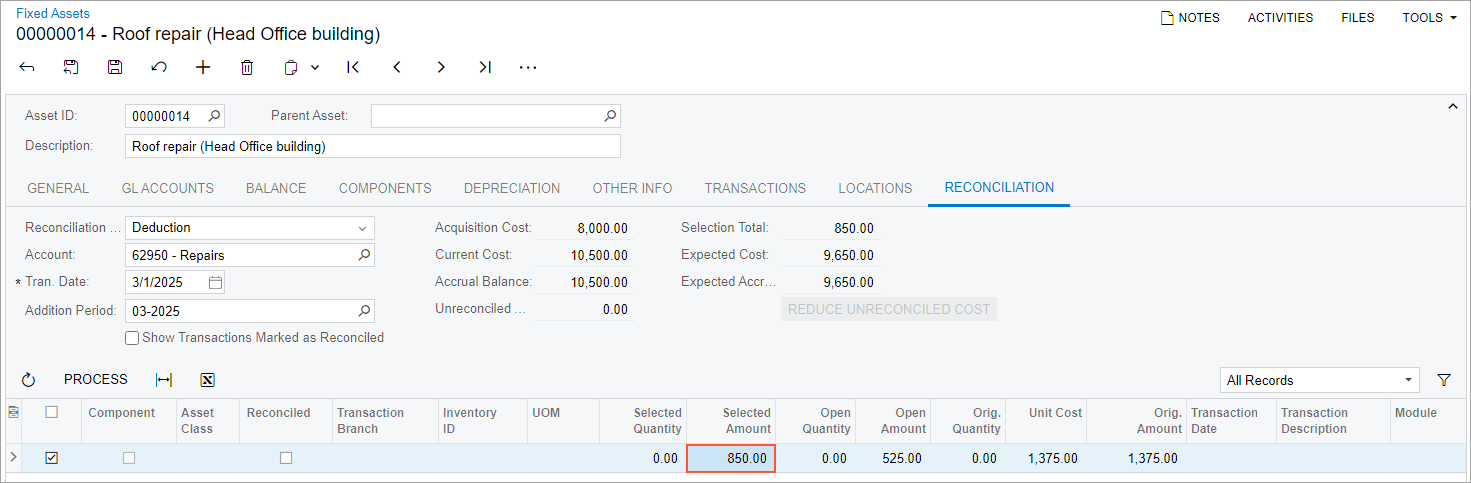Click the Delete trash can icon
The width and height of the screenshot is (1471, 483).
[247, 67]
